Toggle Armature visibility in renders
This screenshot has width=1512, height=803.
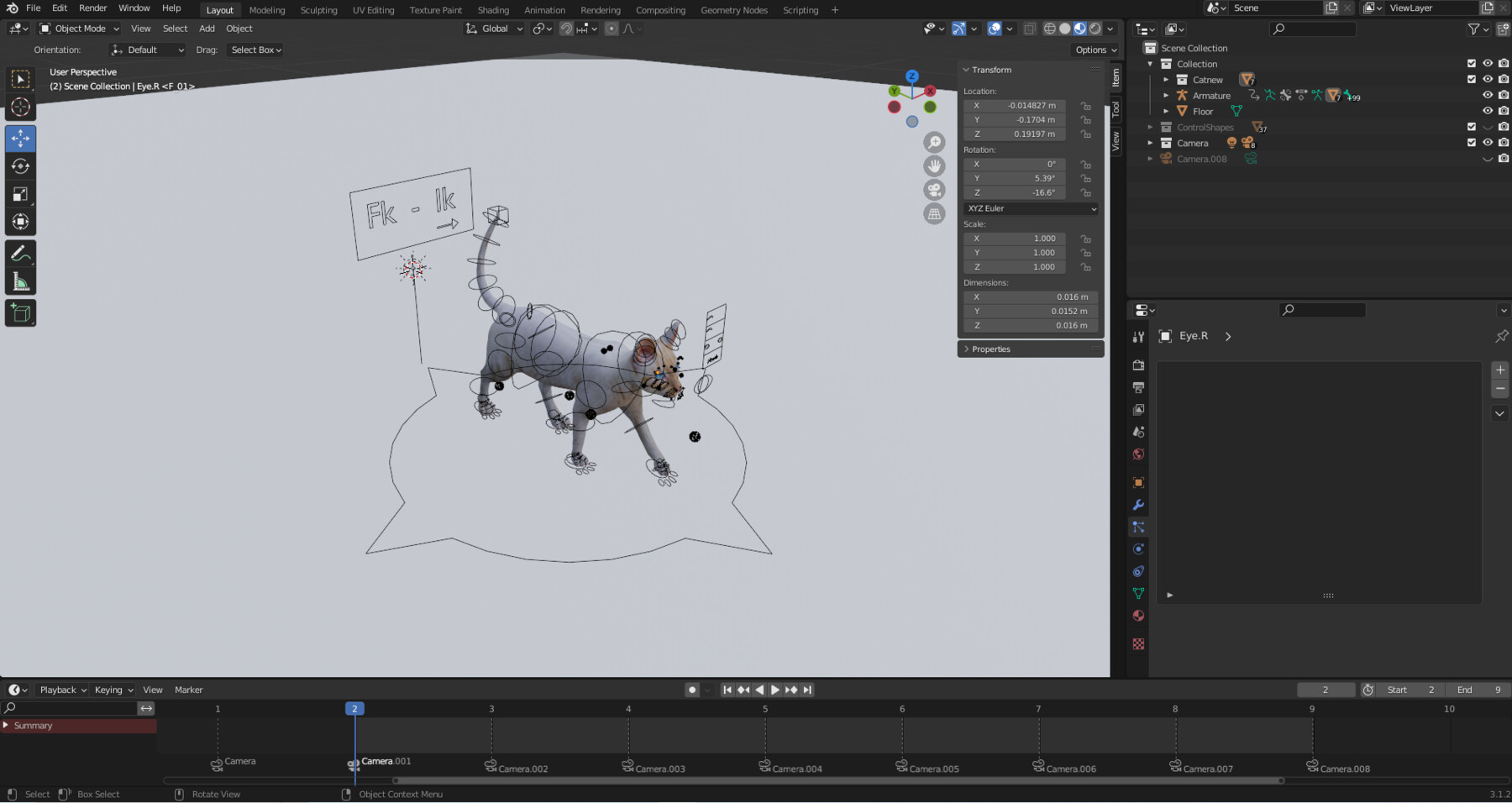1503,95
